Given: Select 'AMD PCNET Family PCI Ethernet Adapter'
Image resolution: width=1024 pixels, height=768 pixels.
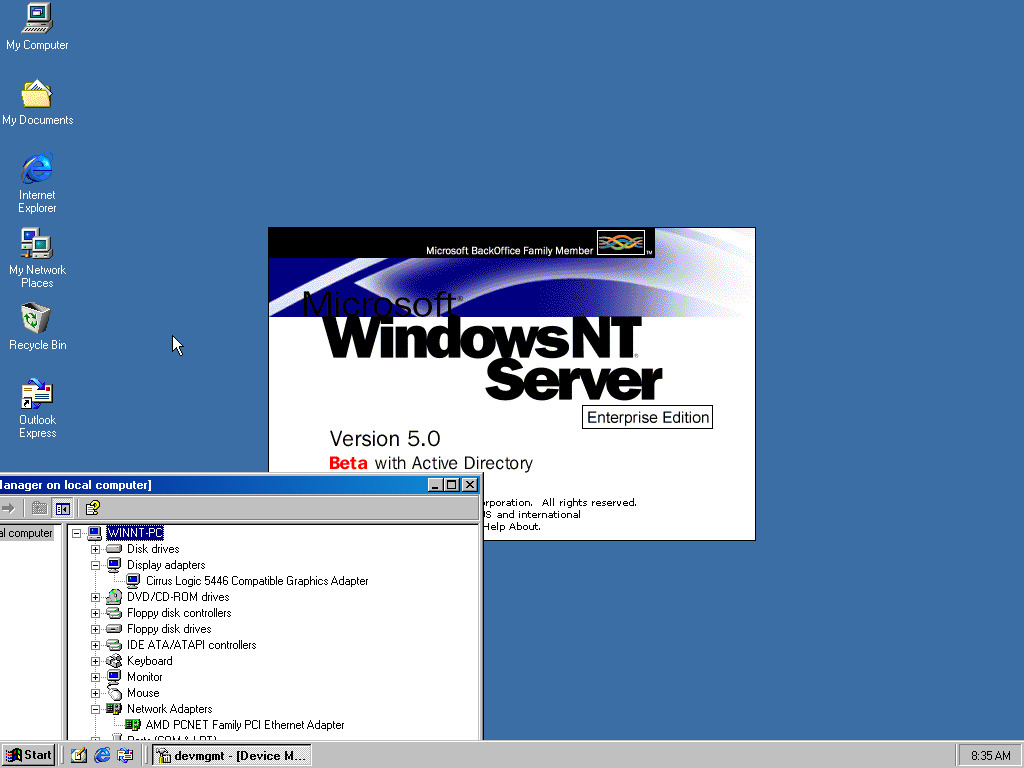Looking at the screenshot, I should 245,725.
